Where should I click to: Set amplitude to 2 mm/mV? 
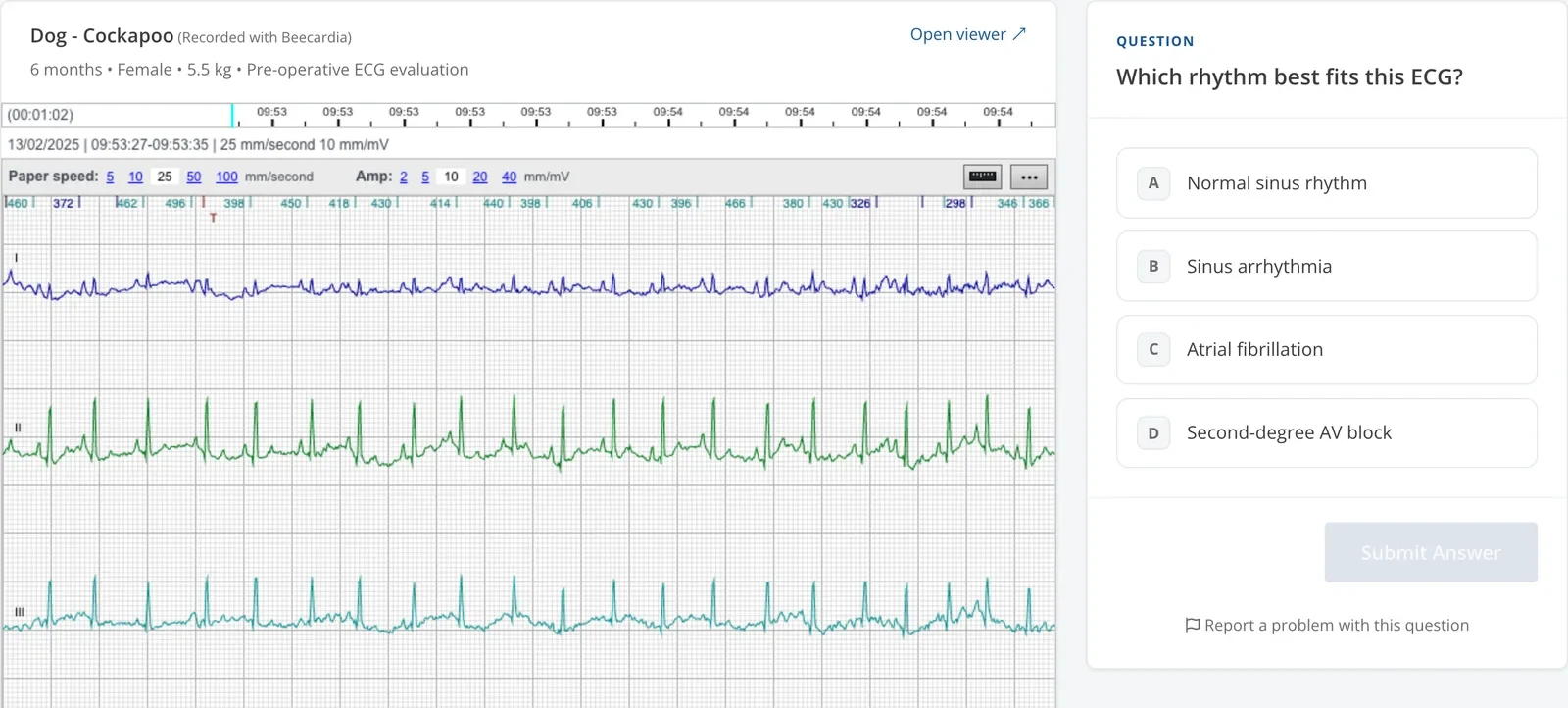coord(404,177)
